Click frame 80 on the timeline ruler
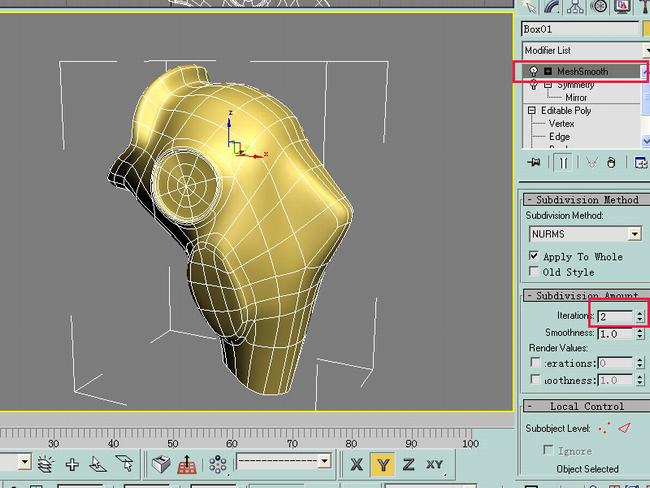This screenshot has width=650, height=488. pyautogui.click(x=351, y=444)
